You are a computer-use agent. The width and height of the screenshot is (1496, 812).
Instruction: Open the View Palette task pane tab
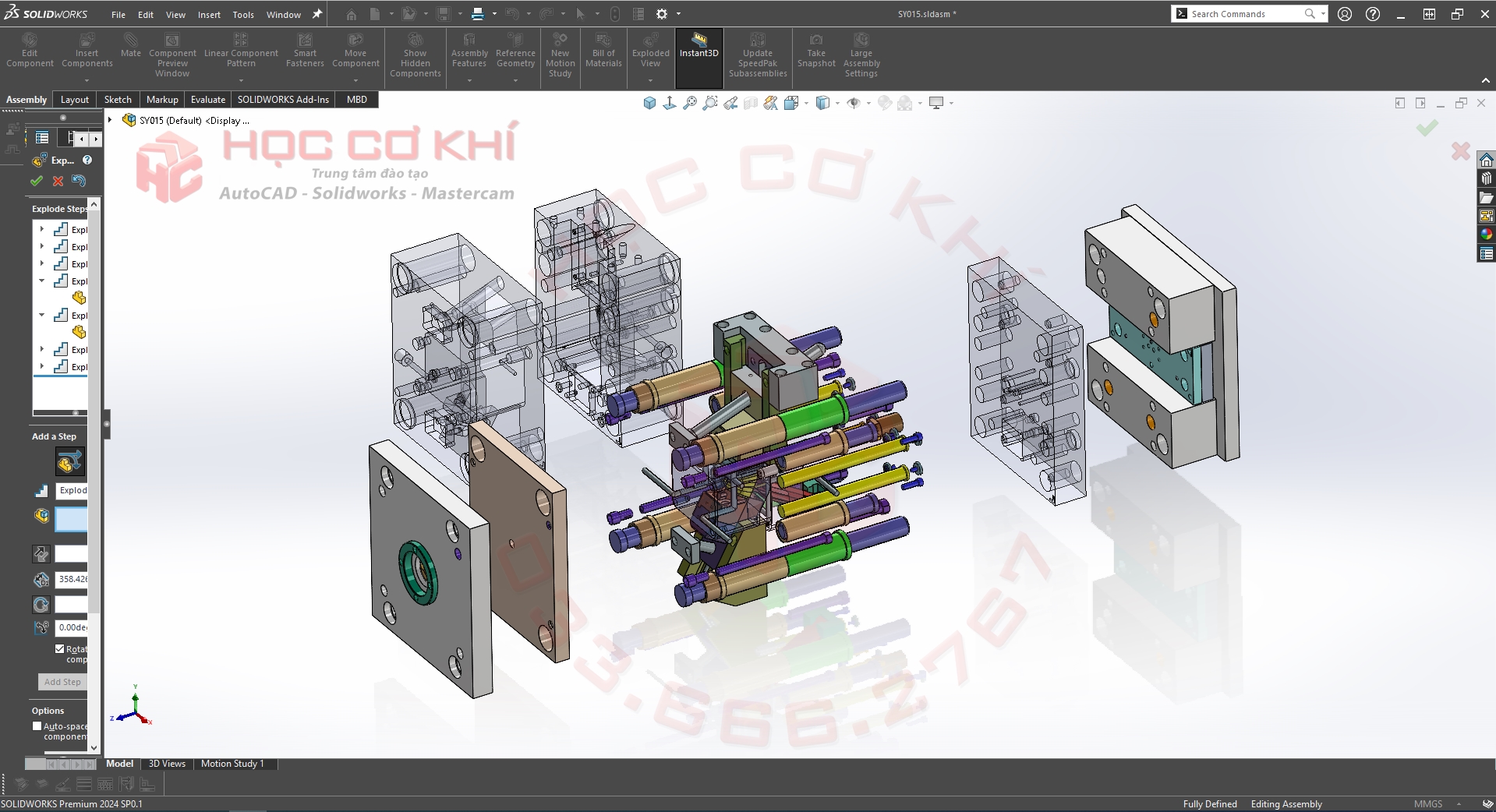[x=1486, y=216]
